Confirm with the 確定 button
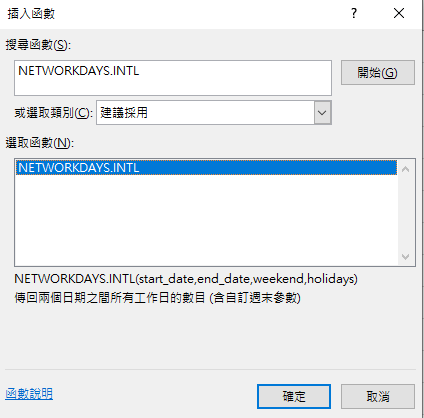 point(294,396)
